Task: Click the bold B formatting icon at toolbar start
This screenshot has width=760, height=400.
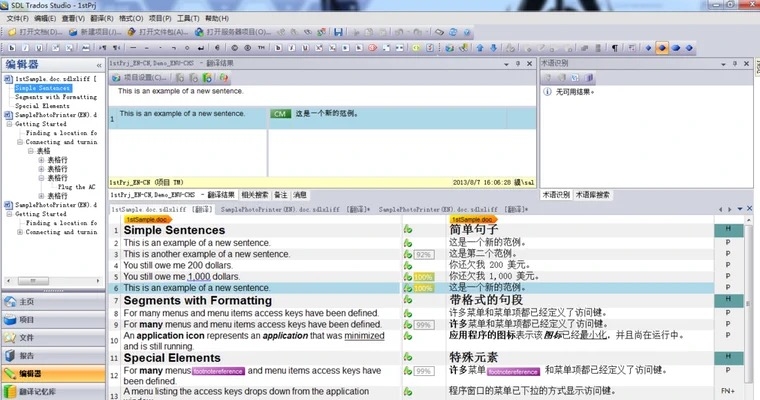Action: (x=12, y=48)
